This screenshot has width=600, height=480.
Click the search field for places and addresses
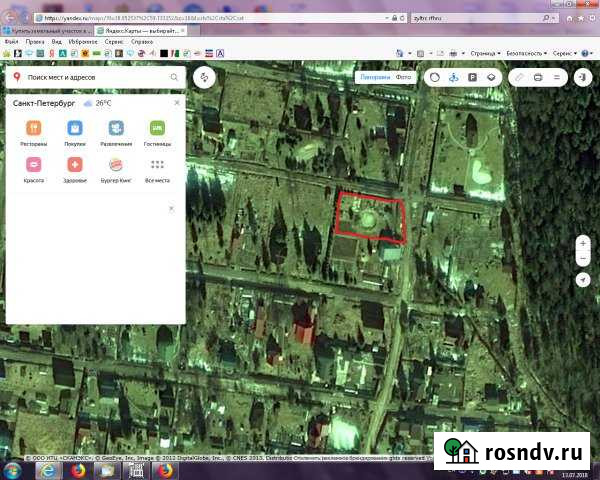tap(95, 77)
